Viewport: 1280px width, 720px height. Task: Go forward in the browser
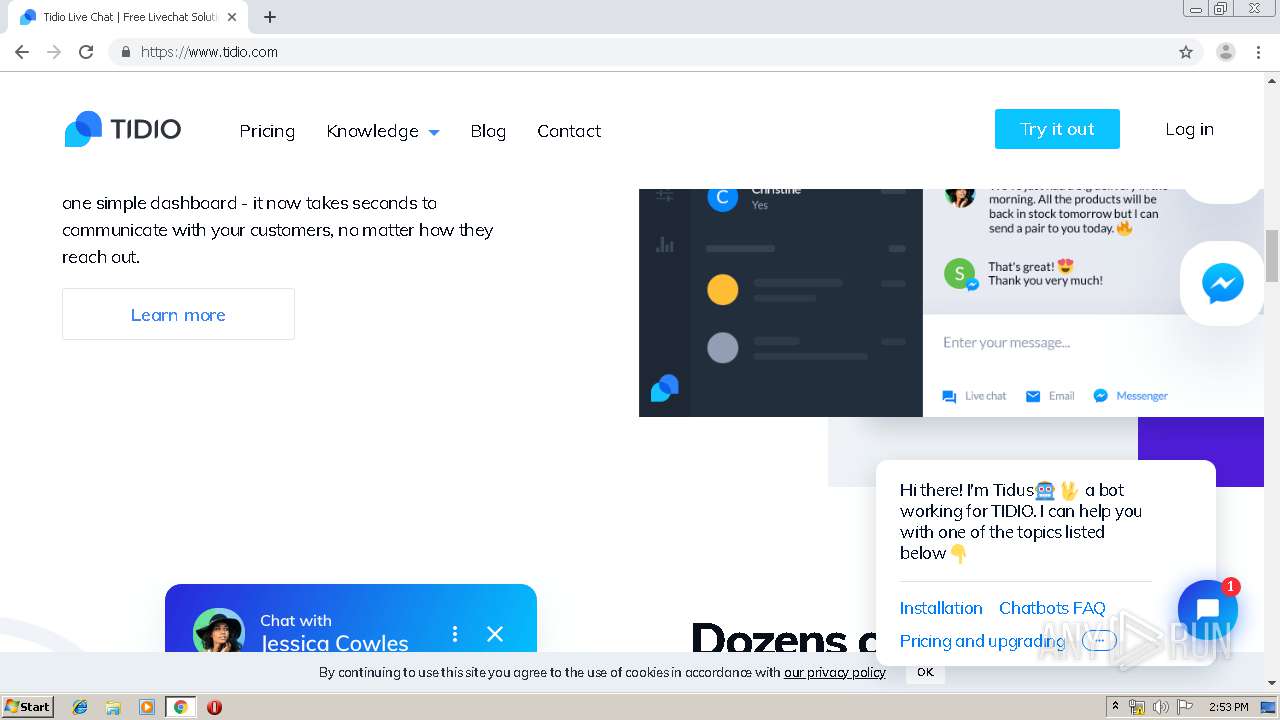pyautogui.click(x=54, y=52)
